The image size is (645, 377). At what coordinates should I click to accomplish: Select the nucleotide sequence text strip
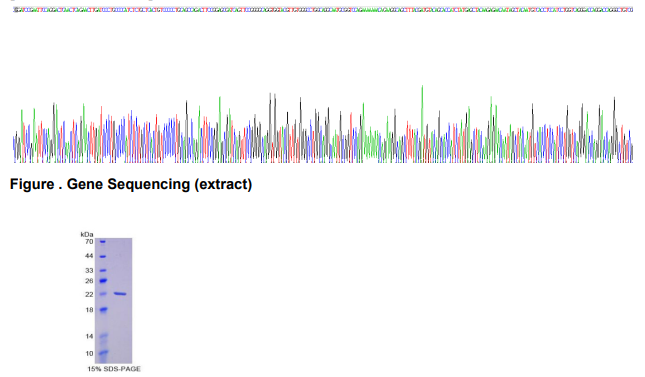click(323, 9)
